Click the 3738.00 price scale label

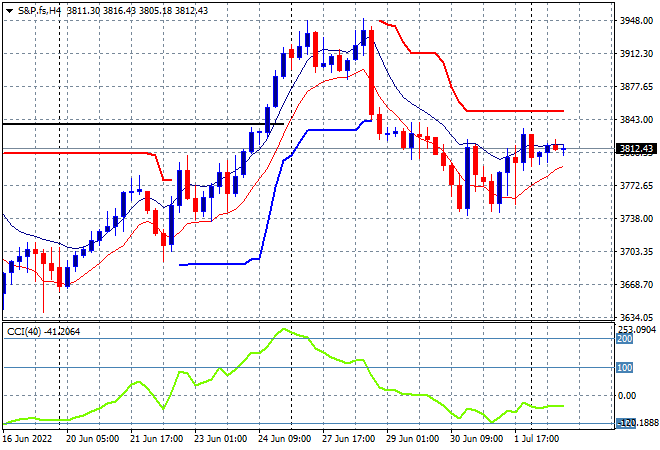tap(636, 218)
